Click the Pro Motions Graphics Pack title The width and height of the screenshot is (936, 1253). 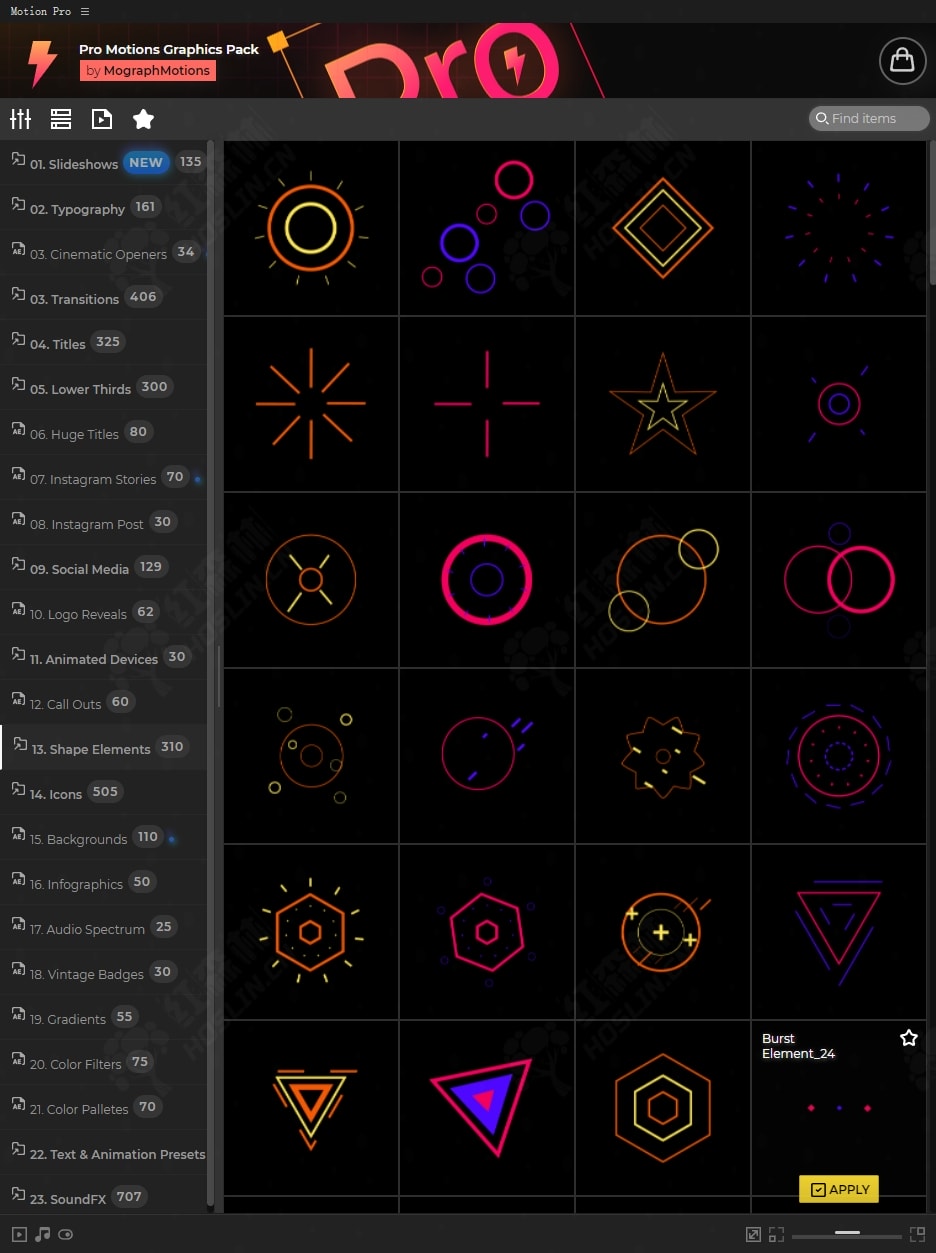click(169, 48)
